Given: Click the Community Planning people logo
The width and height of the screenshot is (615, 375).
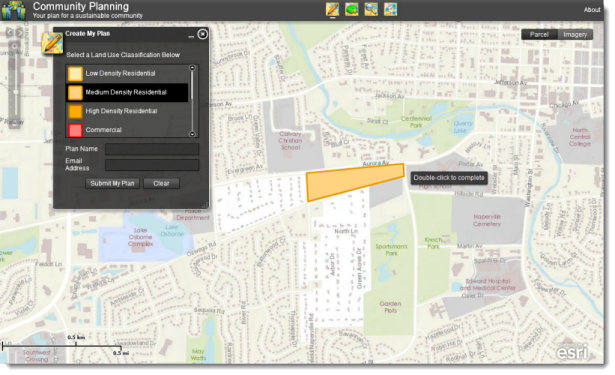Looking at the screenshot, I should point(14,10).
